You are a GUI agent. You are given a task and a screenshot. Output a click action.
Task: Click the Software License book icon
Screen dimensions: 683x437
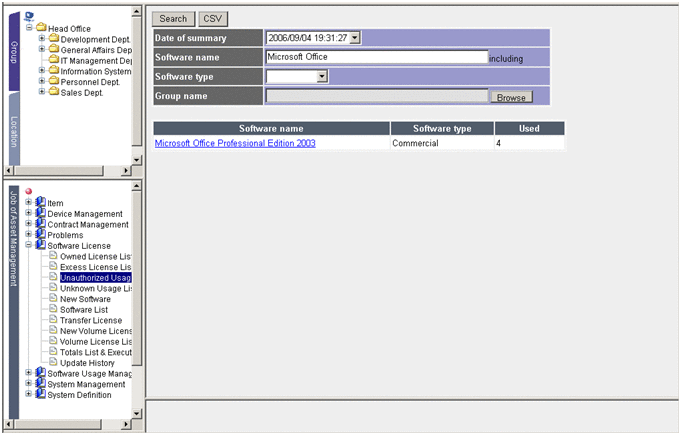tap(41, 244)
